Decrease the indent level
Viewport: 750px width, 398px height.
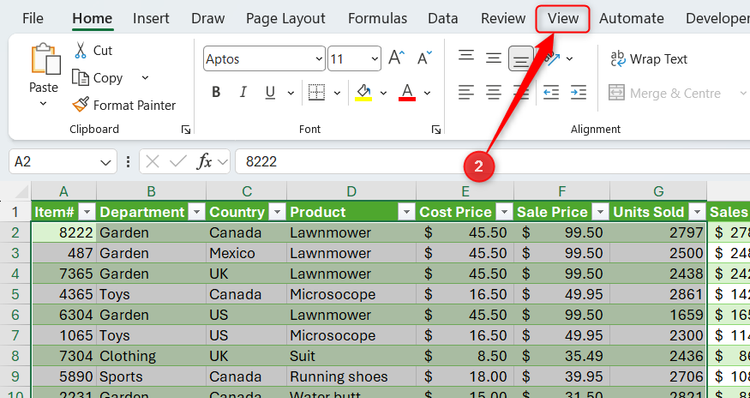point(551,92)
